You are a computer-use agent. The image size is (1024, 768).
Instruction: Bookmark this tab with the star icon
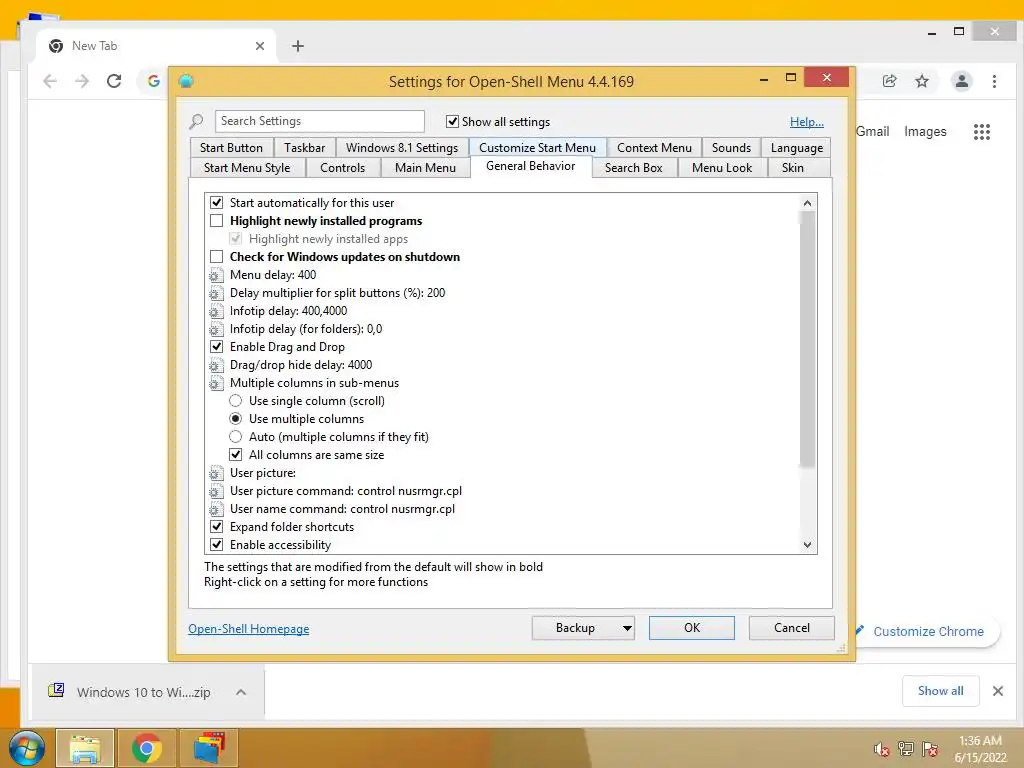[921, 81]
